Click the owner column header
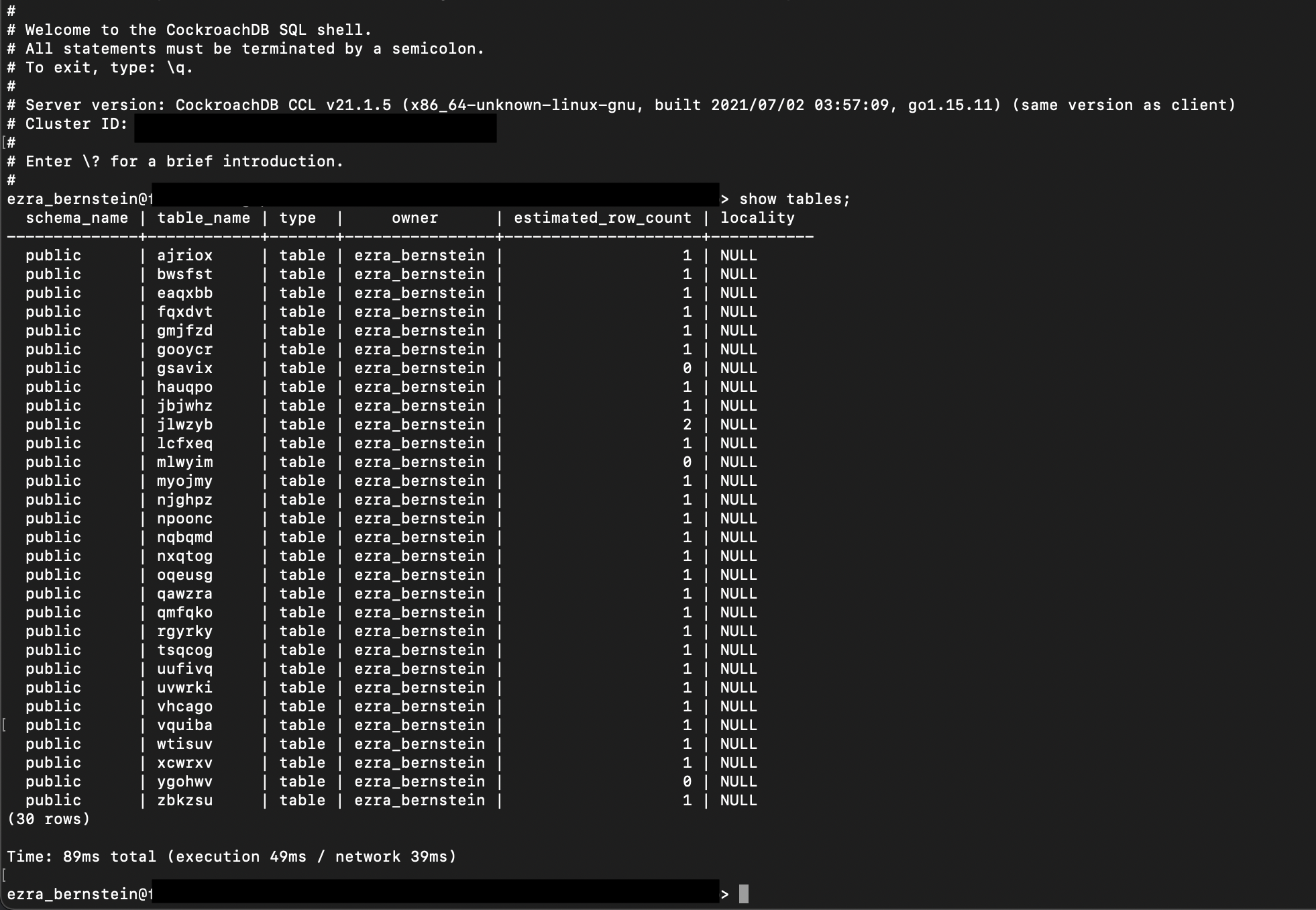Screen dimensions: 1316x910 tap(415, 218)
